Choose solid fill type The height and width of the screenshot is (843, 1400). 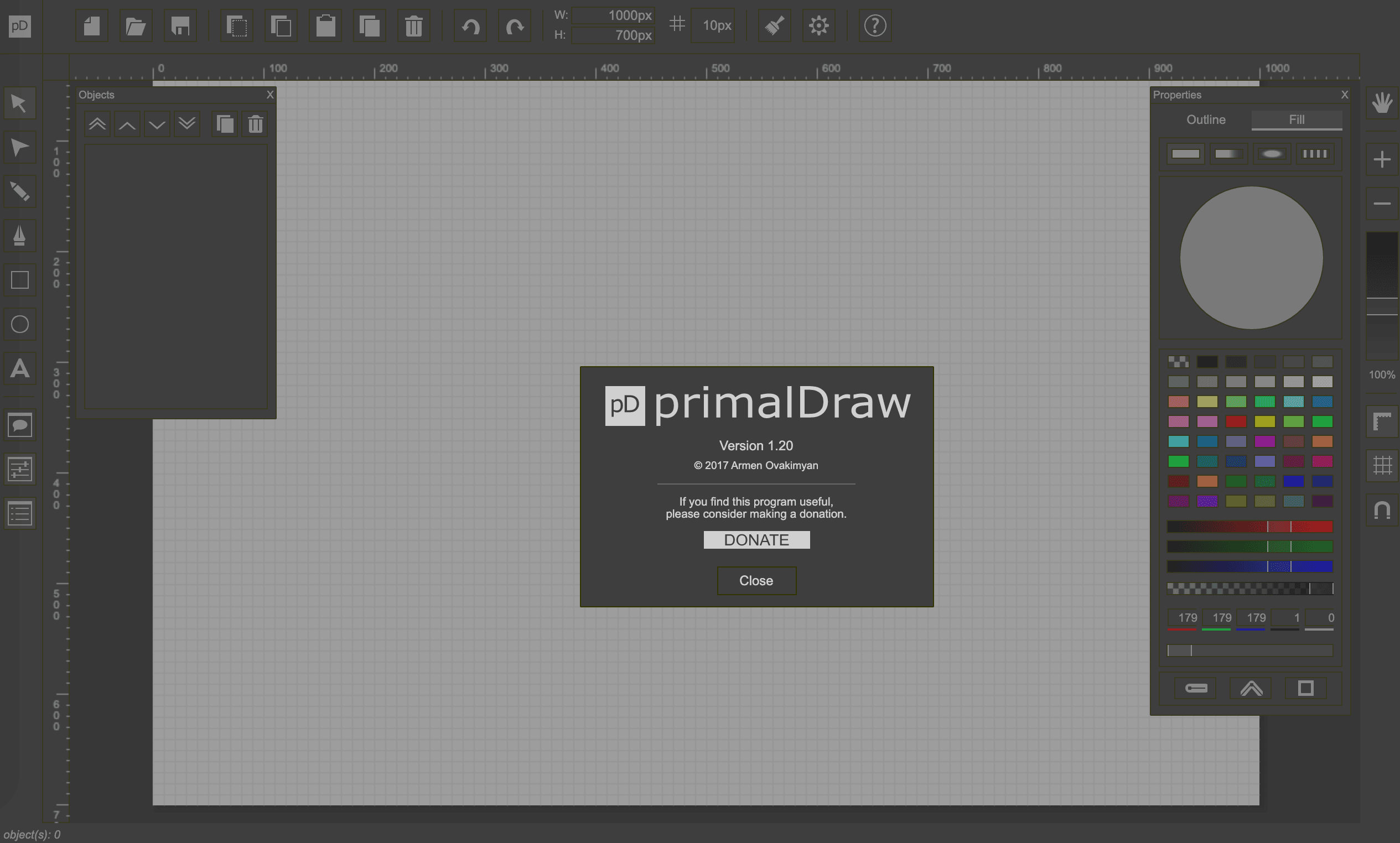coord(1186,154)
